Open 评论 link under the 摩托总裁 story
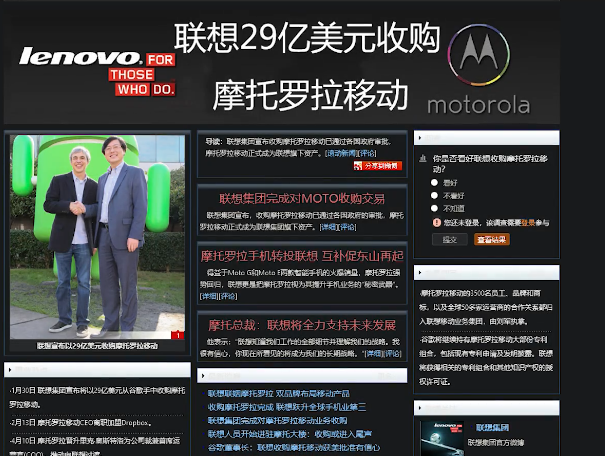The width and height of the screenshot is (605, 456). (392, 353)
